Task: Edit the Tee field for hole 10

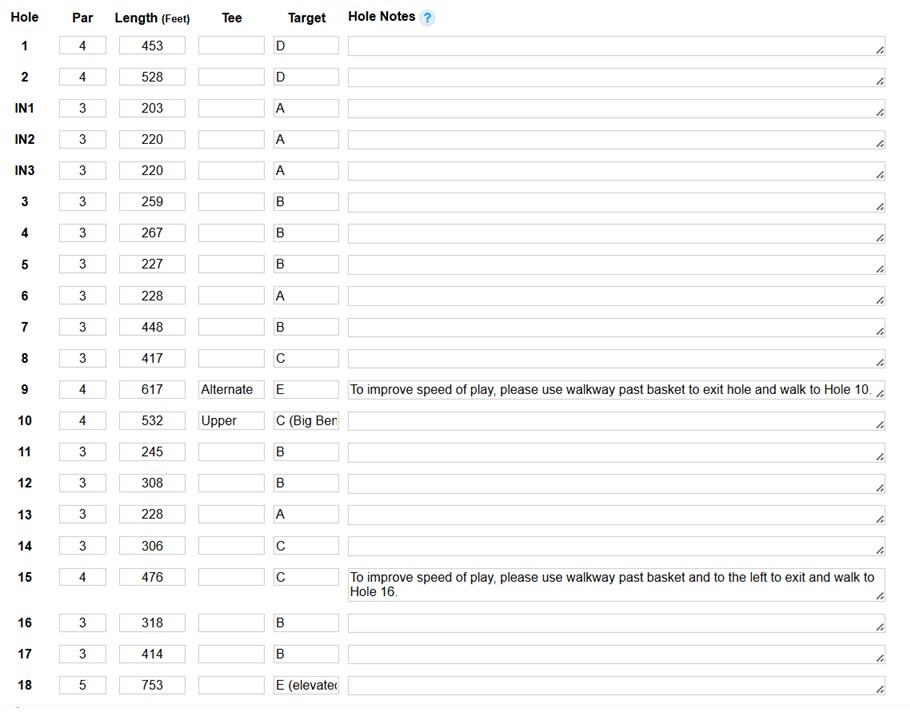Action: 231,421
